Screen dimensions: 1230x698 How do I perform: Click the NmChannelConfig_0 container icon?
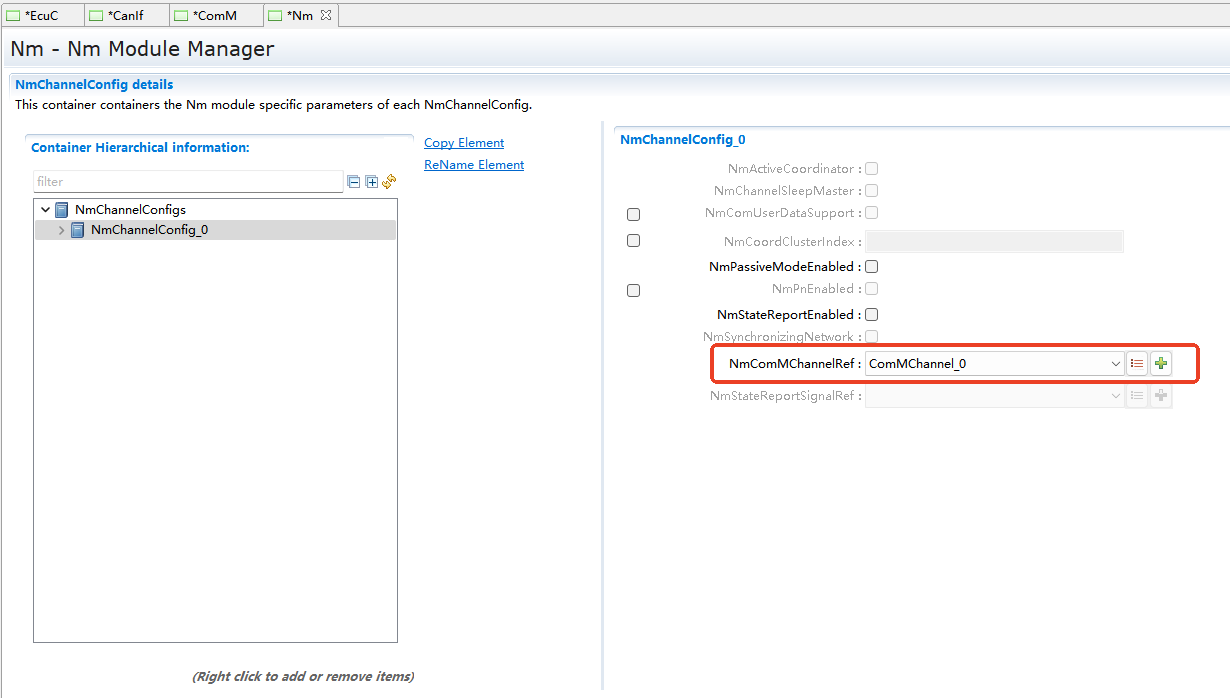(78, 230)
